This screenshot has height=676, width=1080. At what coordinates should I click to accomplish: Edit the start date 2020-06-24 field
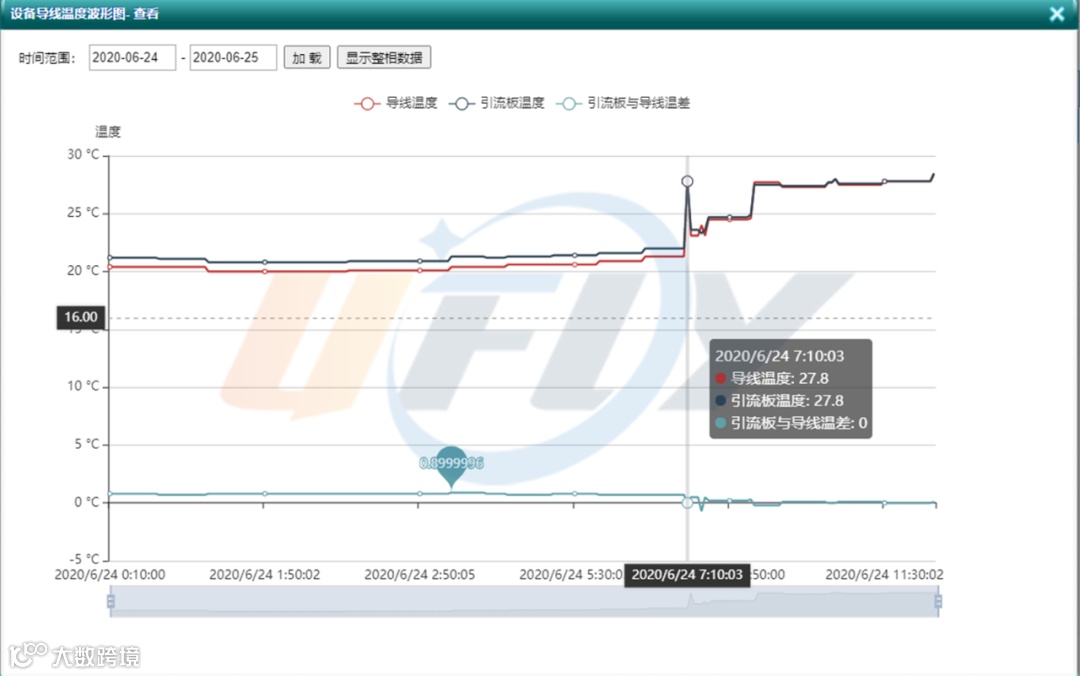[132, 57]
